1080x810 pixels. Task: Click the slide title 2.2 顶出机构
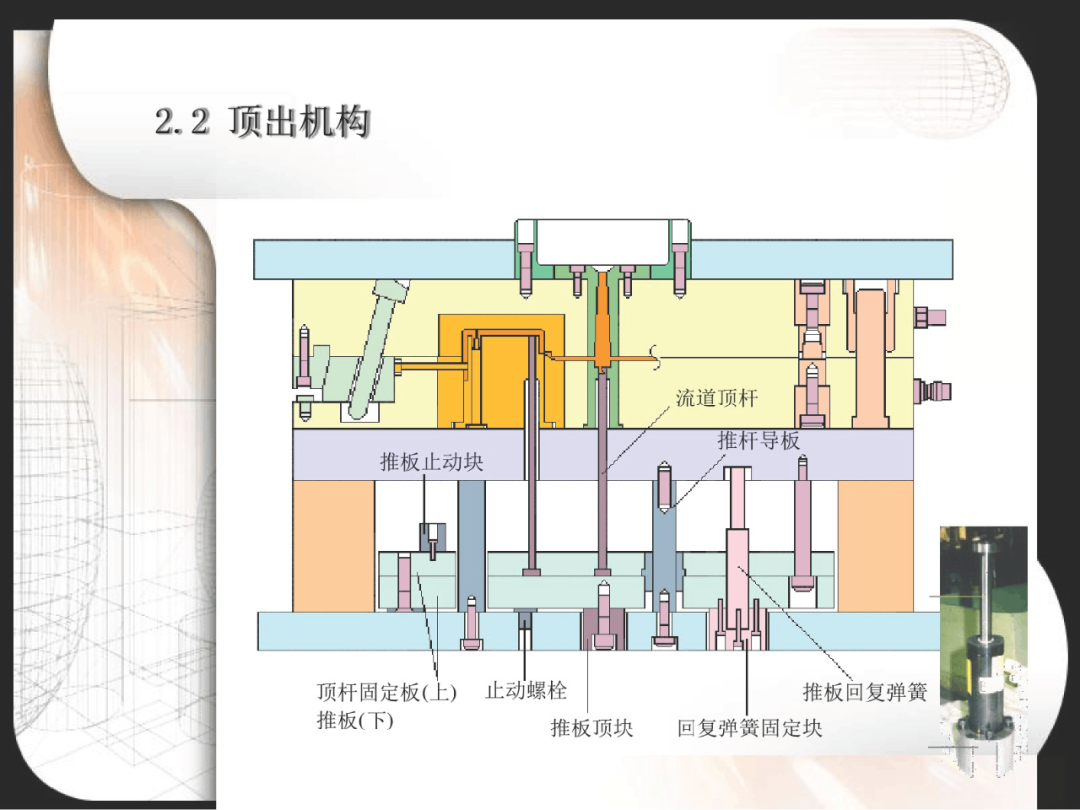click(262, 123)
